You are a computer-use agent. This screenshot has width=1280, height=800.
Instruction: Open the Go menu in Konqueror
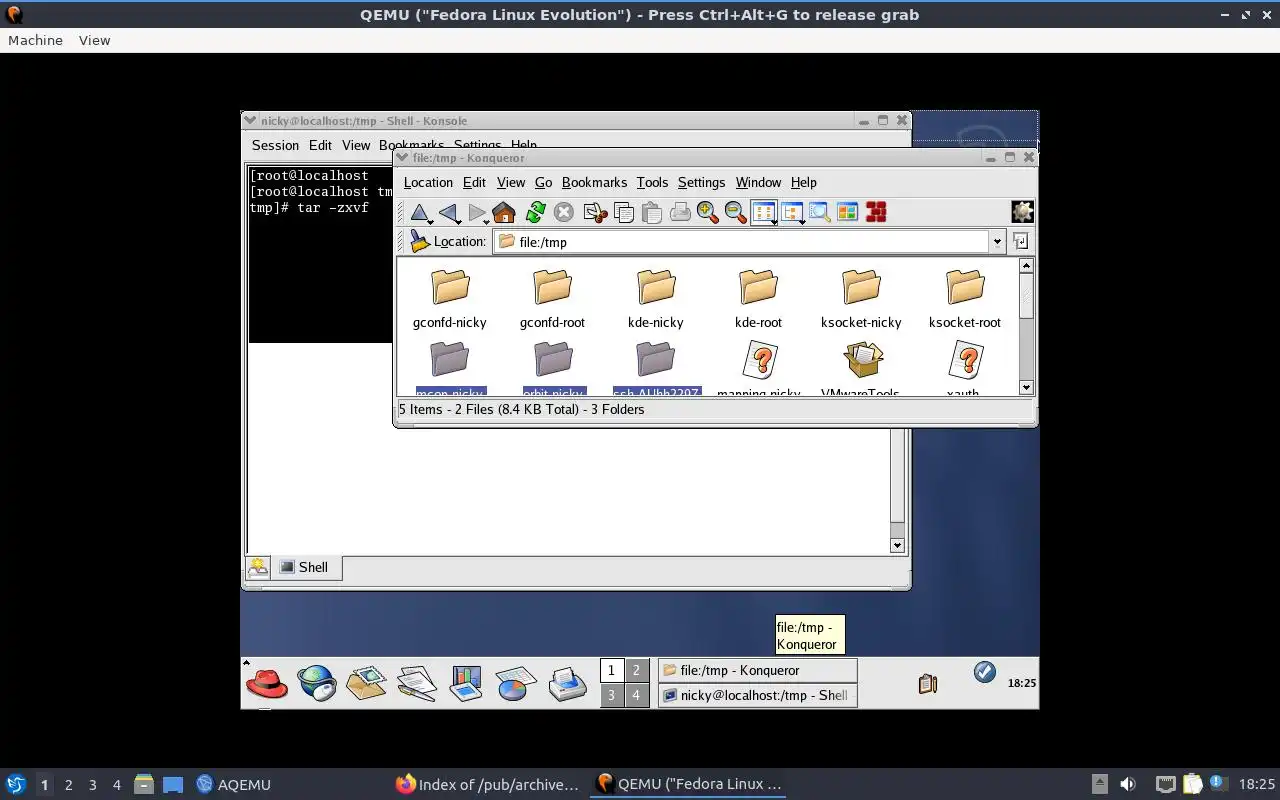543,182
